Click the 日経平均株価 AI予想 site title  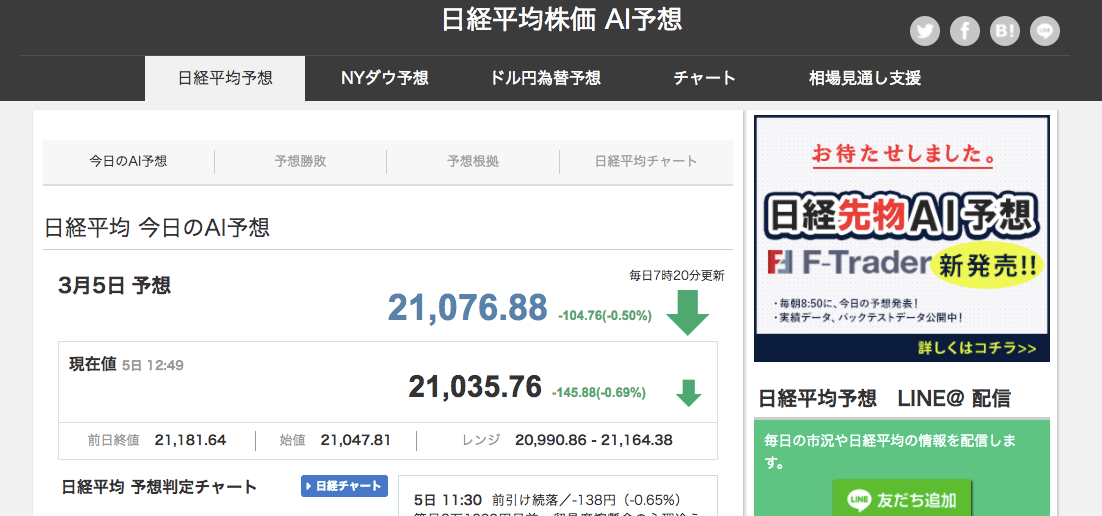[562, 20]
